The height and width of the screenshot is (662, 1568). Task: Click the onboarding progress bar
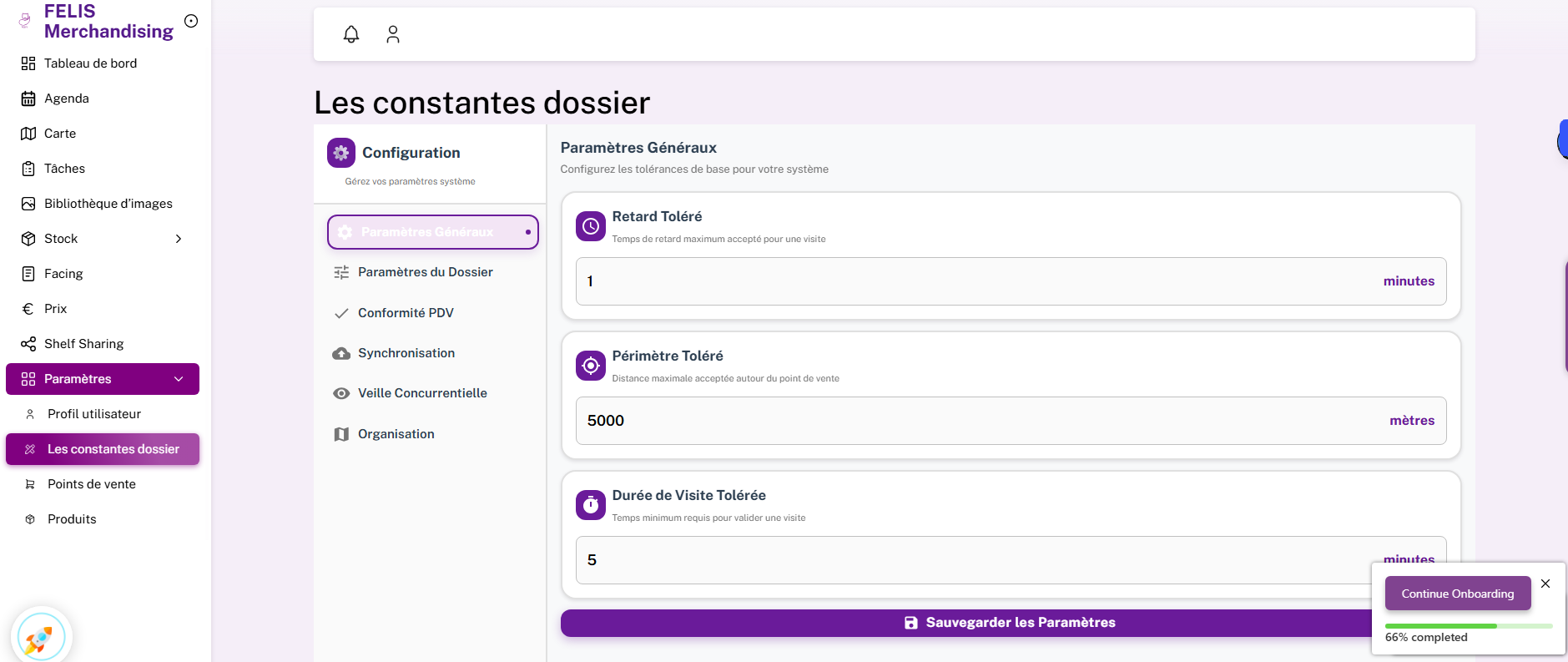tap(1468, 625)
